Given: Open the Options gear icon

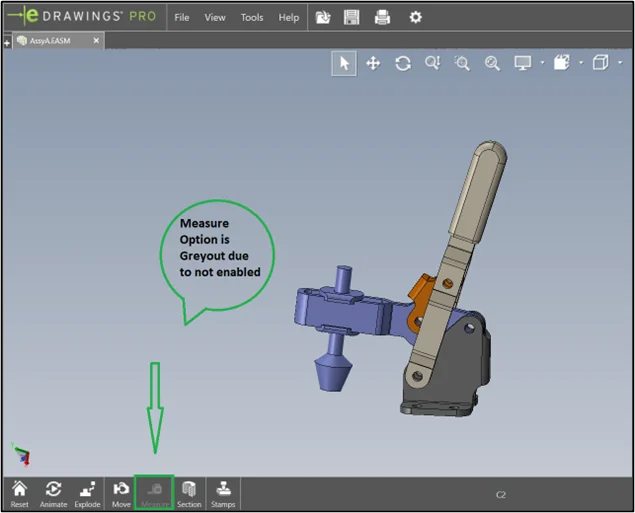Looking at the screenshot, I should 416,17.
